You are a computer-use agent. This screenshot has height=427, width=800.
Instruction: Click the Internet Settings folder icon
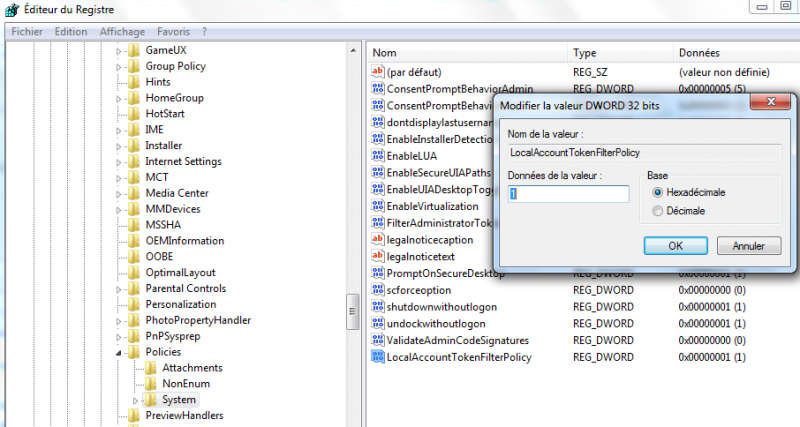(x=133, y=161)
